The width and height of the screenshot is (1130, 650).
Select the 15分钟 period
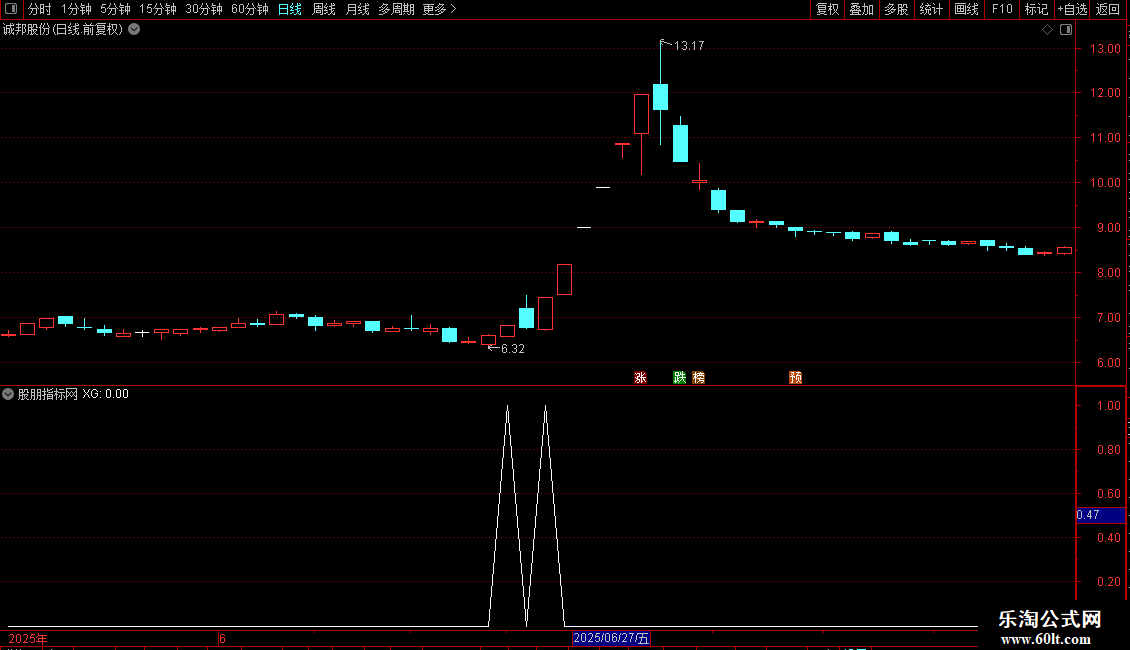point(158,9)
